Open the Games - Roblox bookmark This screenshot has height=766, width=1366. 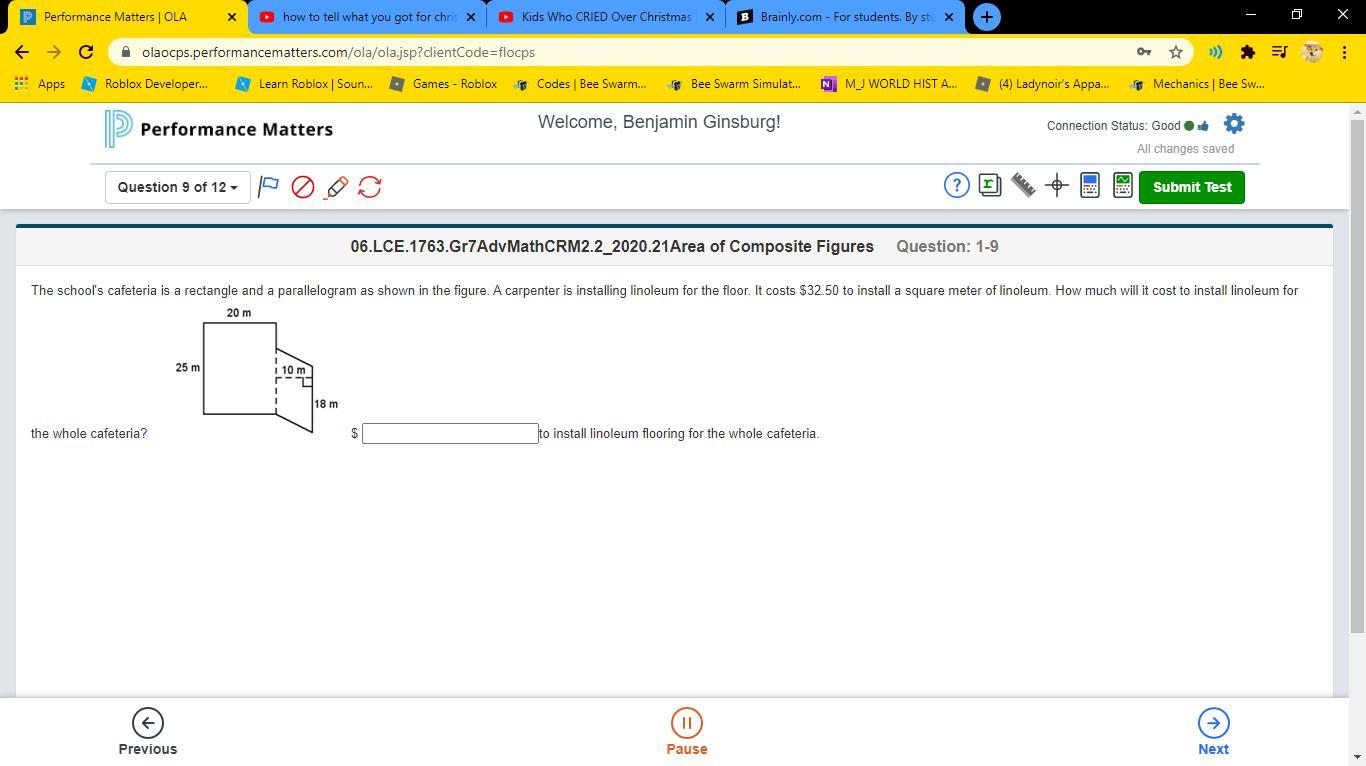tap(443, 84)
